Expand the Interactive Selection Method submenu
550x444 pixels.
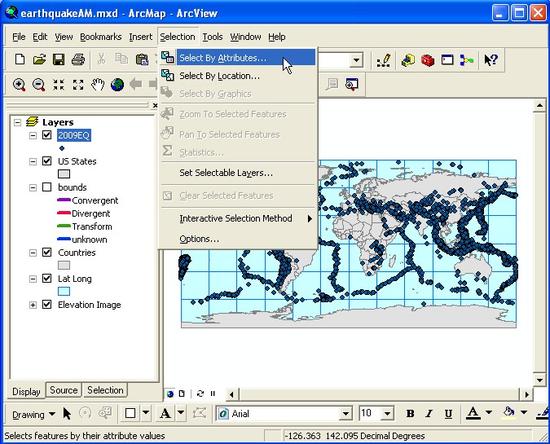(x=238, y=218)
